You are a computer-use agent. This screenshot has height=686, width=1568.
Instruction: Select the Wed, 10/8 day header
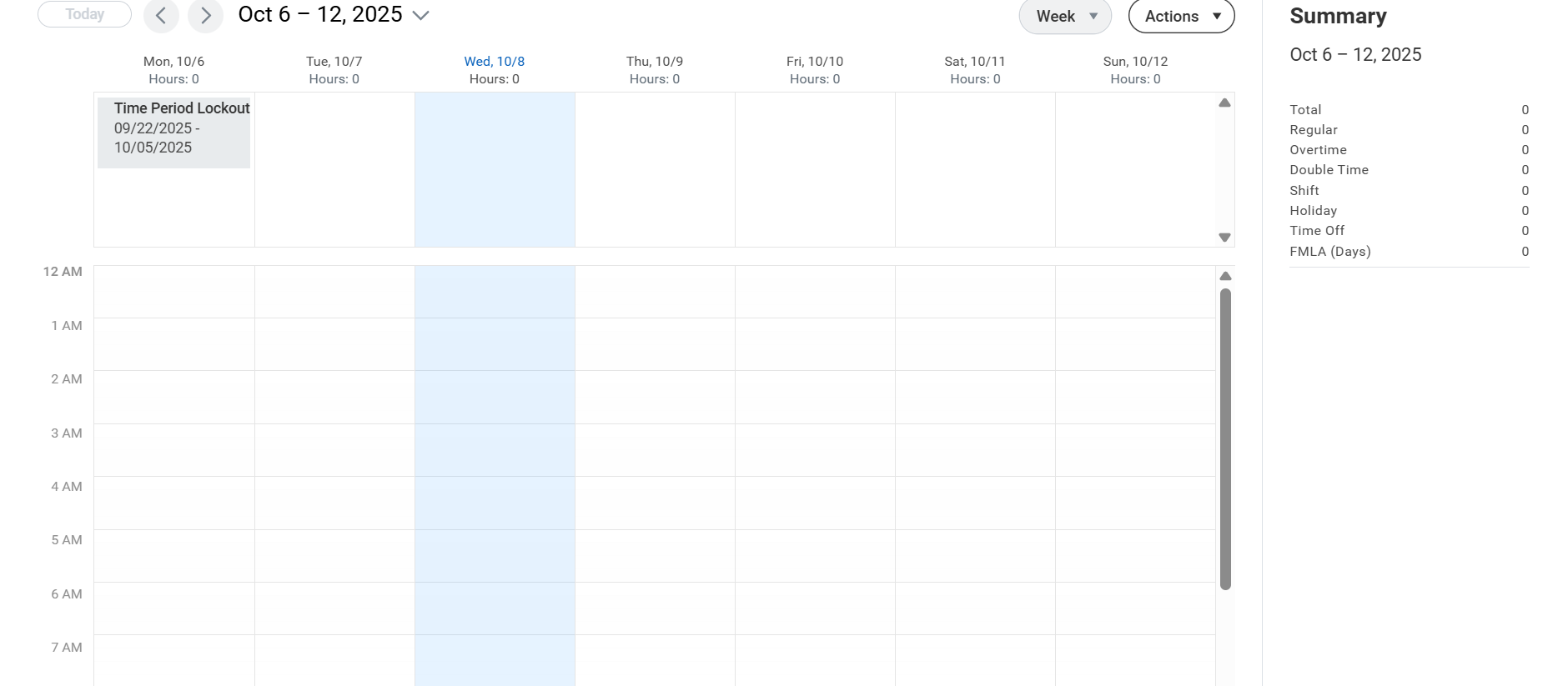point(494,62)
